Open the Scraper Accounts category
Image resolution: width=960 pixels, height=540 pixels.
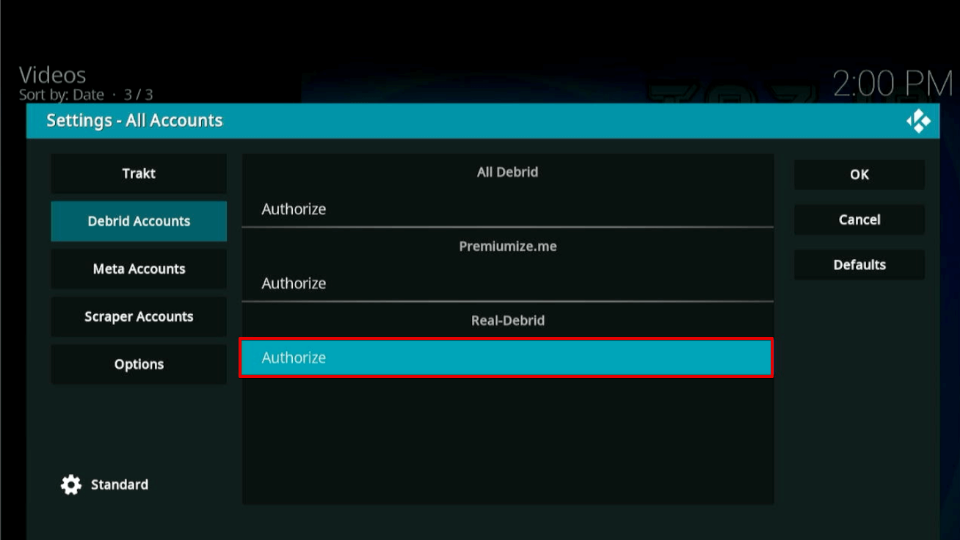(x=139, y=317)
